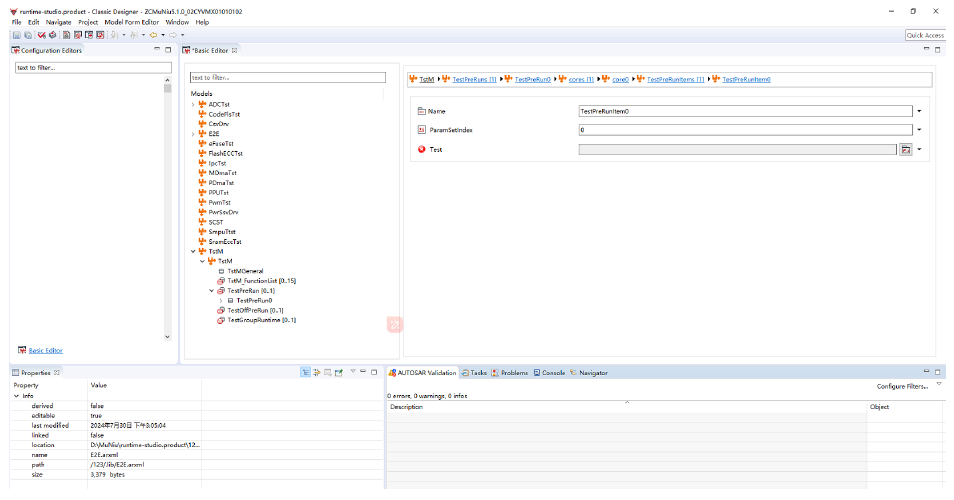Viewport: 954px width, 500px height.
Task: Click the Quick Access field
Action: [x=925, y=35]
